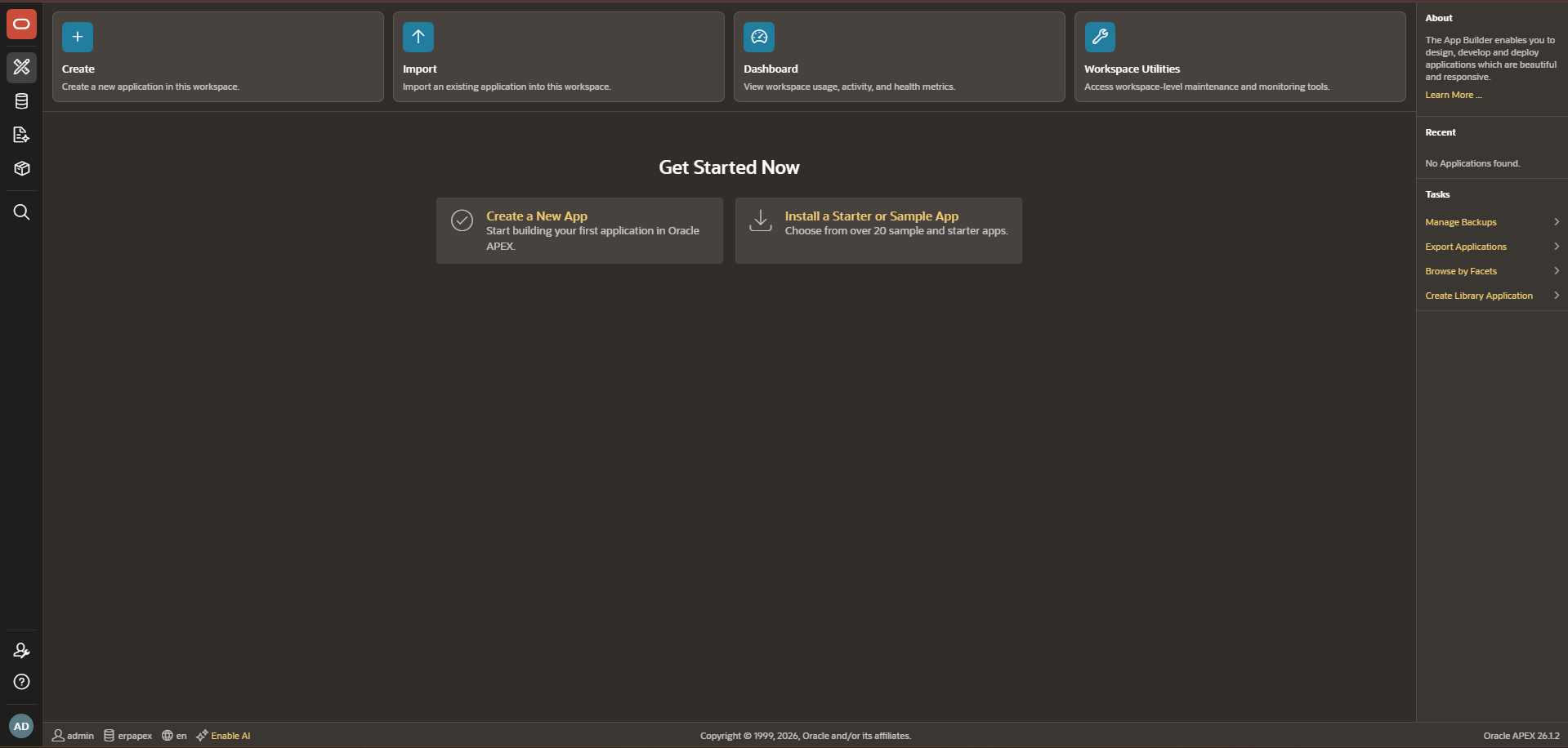Open Team Development sidebar icon

click(x=21, y=135)
